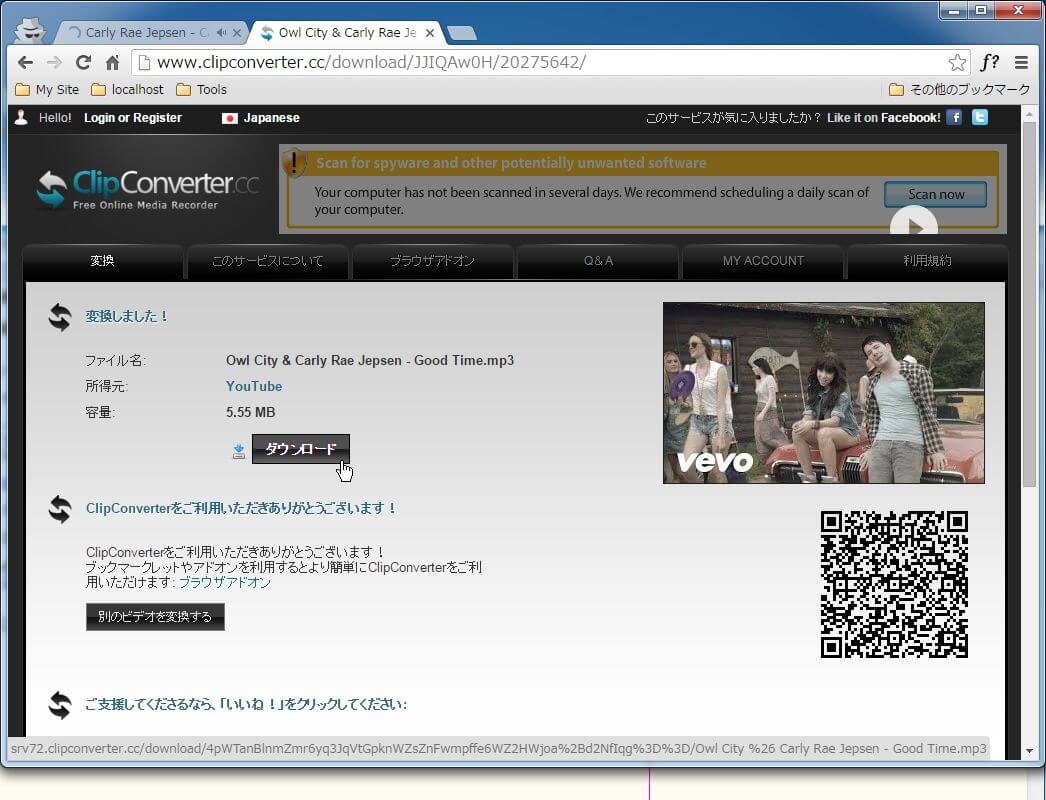Click the bookmark star in address bar
The height and width of the screenshot is (800, 1046).
tap(957, 63)
